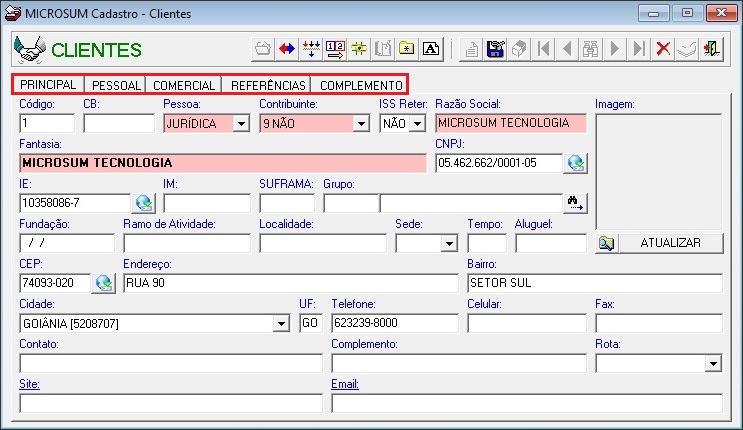Click the Email link label
743x430 pixels.
(x=345, y=384)
